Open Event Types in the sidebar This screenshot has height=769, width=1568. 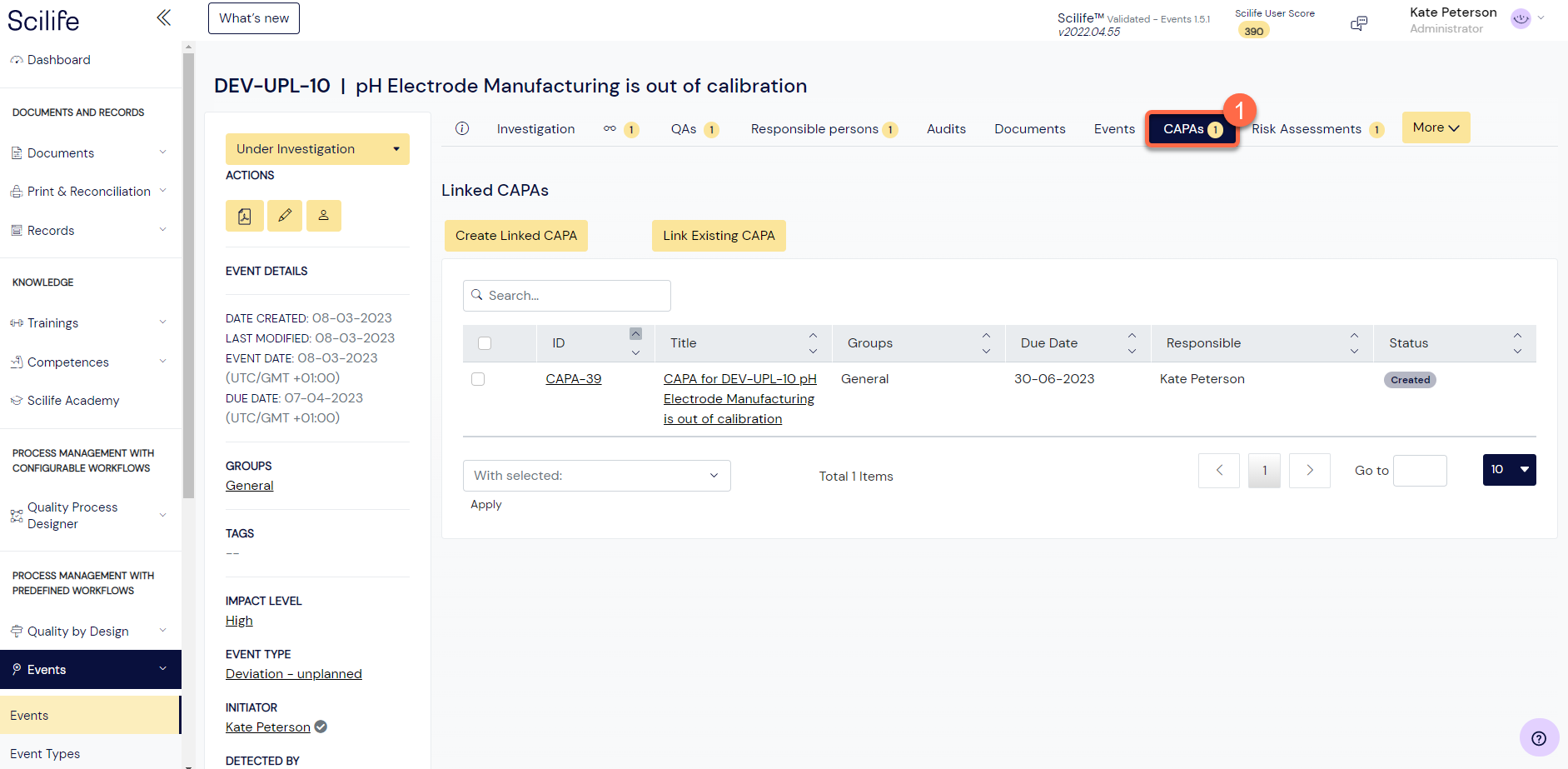(45, 754)
